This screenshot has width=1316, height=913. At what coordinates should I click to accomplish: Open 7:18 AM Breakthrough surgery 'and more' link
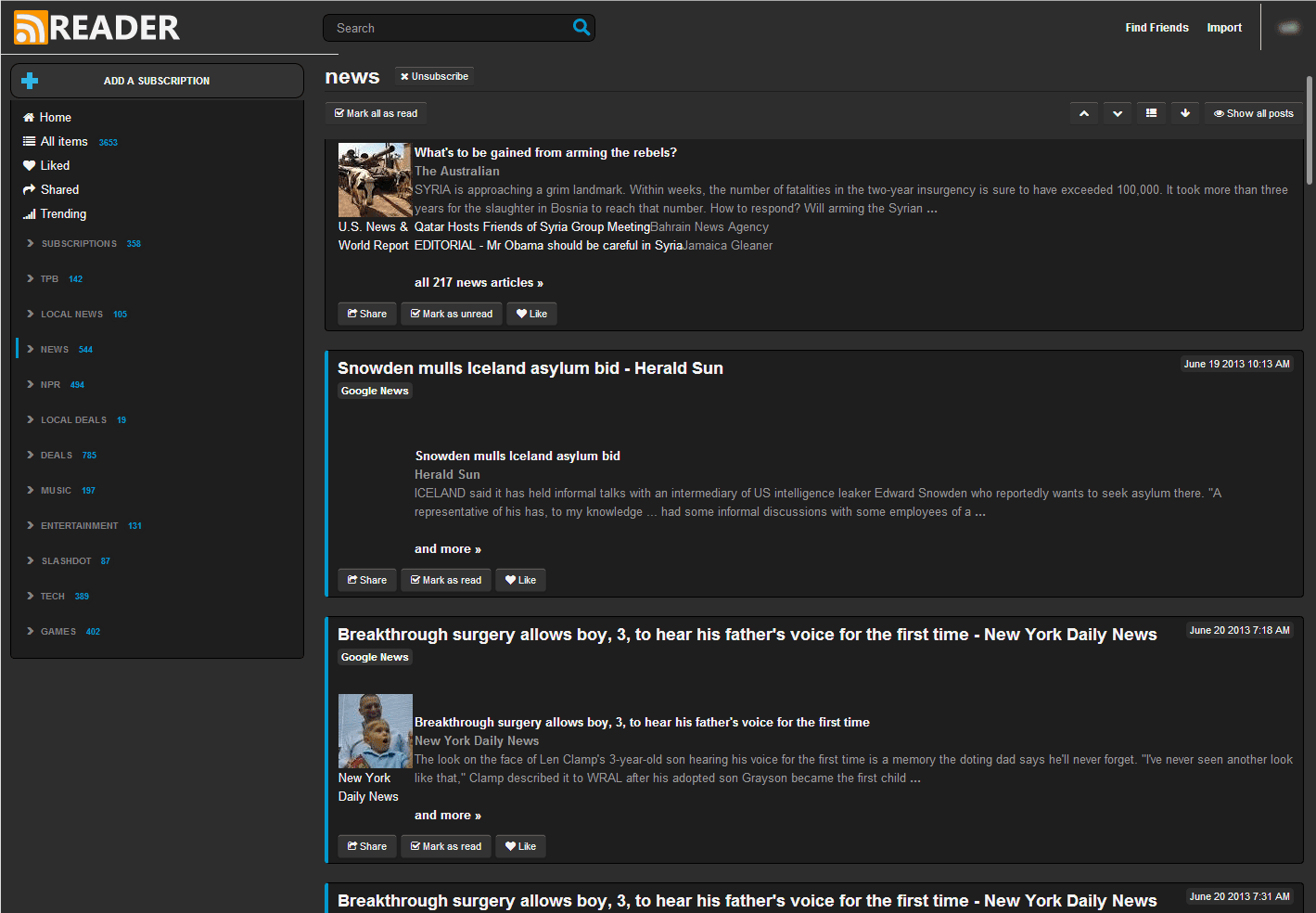coord(448,815)
